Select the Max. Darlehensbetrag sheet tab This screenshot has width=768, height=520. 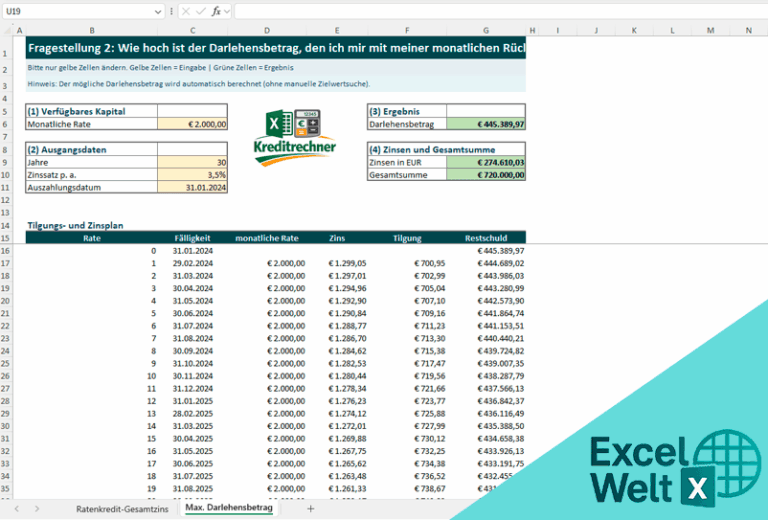229,508
